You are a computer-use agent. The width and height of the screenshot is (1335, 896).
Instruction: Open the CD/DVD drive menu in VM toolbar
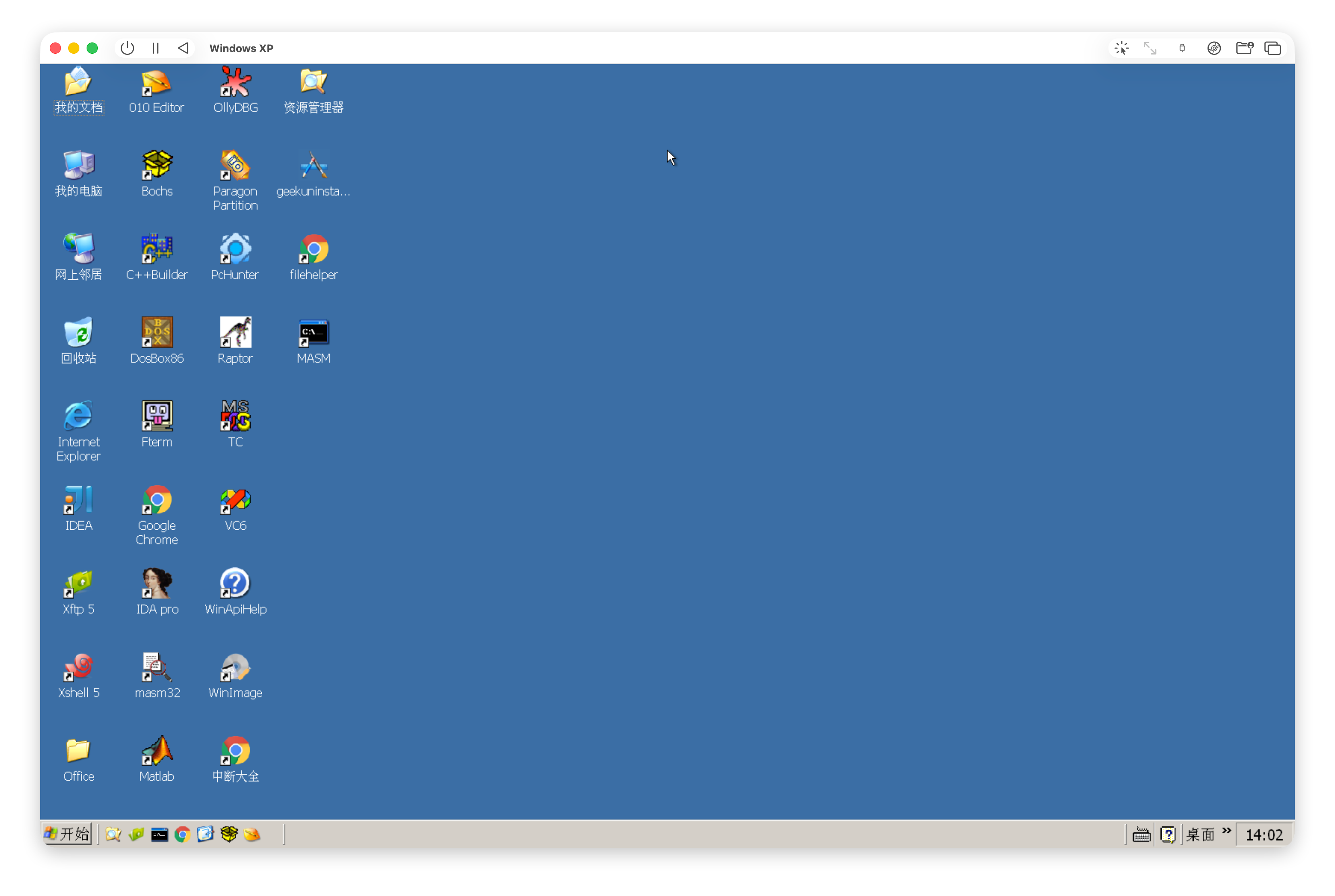[1214, 48]
